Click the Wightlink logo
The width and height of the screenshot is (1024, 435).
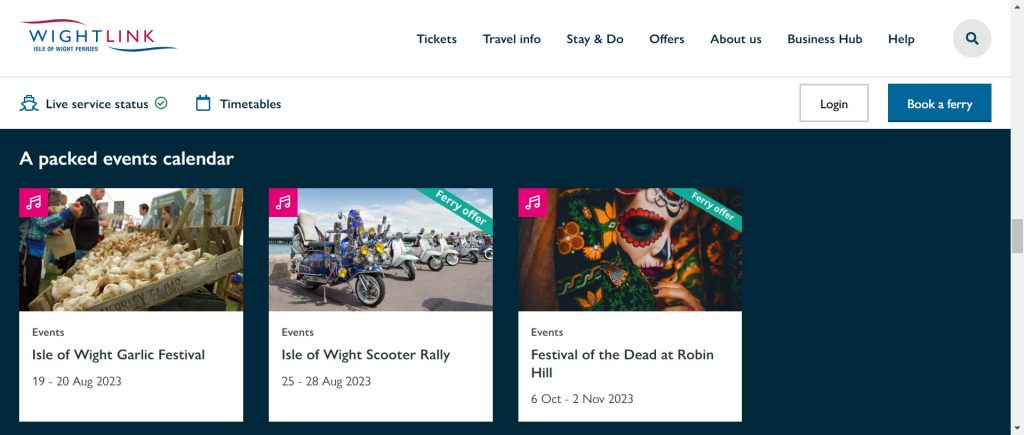tap(98, 38)
